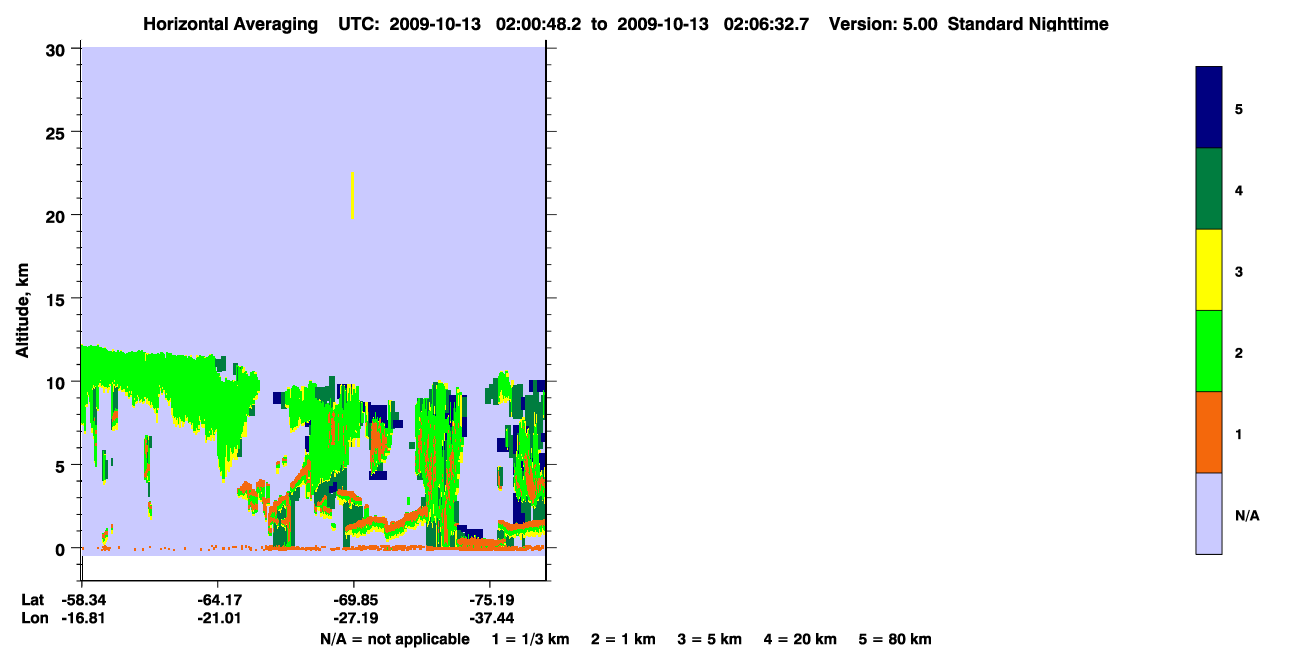Screen dimensions: 1300x667
Task: Click the altitude tick label '10'
Action: point(57,382)
